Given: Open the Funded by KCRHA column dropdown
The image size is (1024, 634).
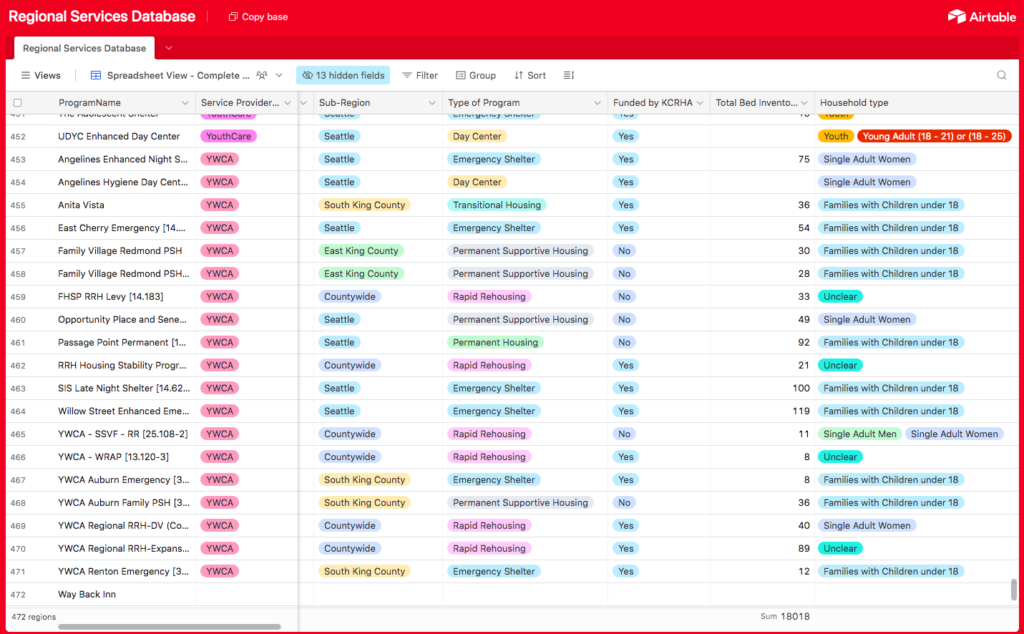Looking at the screenshot, I should coord(700,103).
